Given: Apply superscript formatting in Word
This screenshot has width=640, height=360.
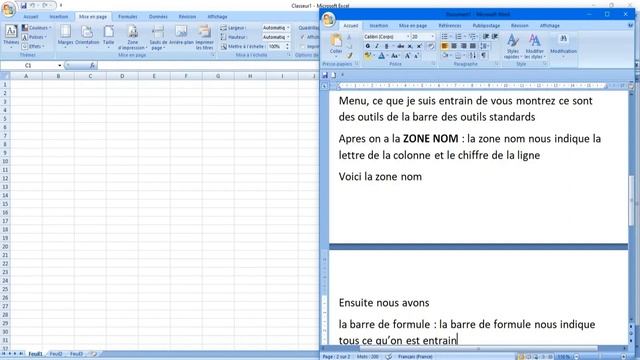Looking at the screenshot, I should point(419,46).
